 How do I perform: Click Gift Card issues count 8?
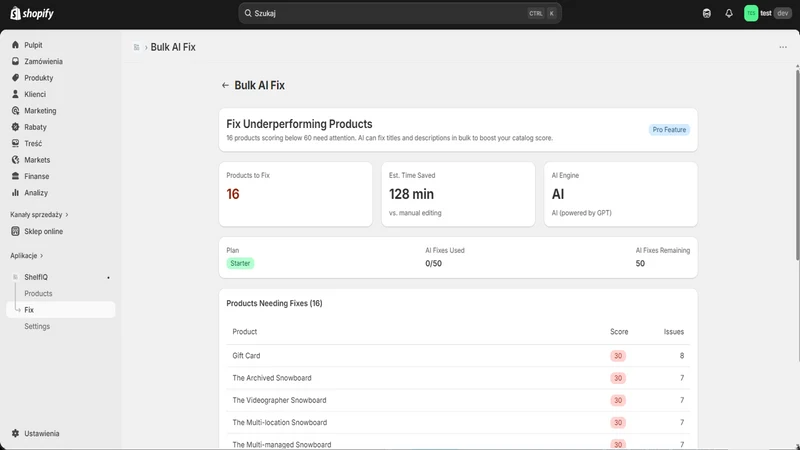(x=682, y=356)
